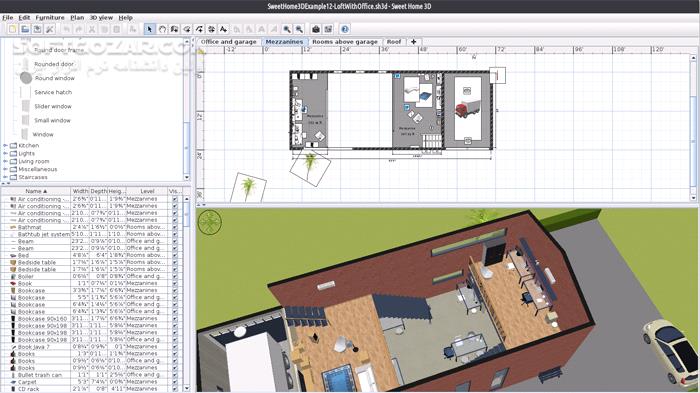Expand the Miscellaneous catalog category
Image resolution: width=700 pixels, height=393 pixels.
[x=5, y=169]
